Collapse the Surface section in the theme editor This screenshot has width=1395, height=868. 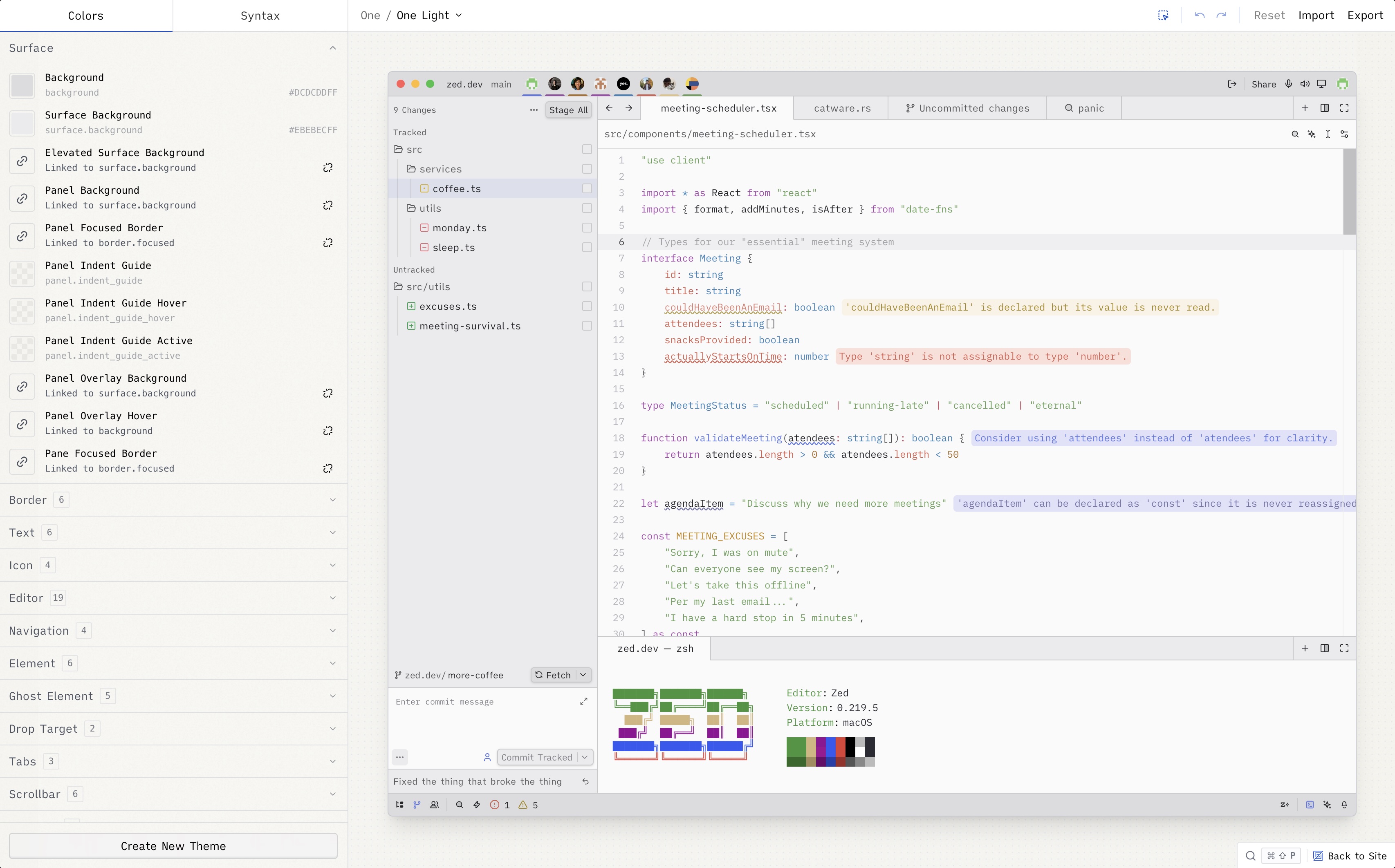333,48
